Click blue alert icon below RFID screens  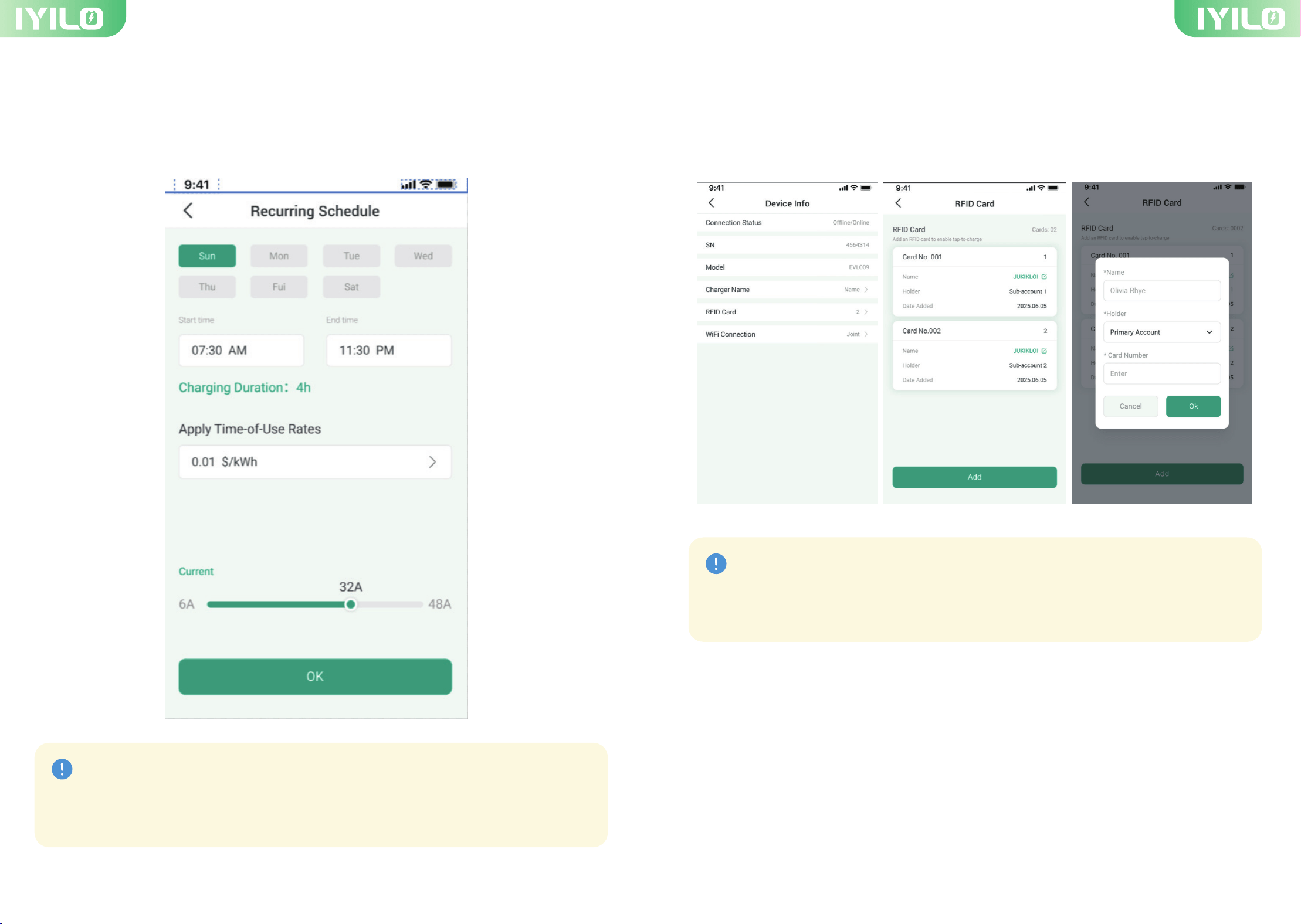(x=716, y=563)
